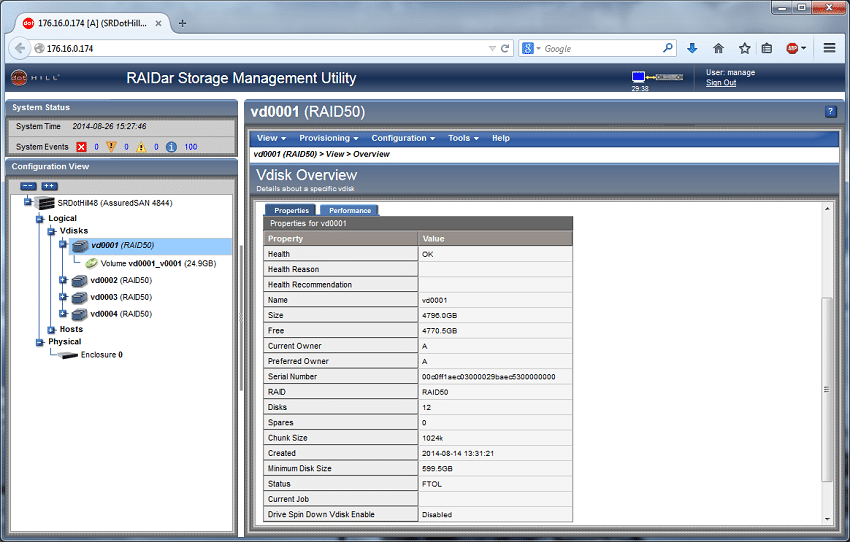Expand the vd0004 vdisk node
The width and height of the screenshot is (850, 542).
63,314
